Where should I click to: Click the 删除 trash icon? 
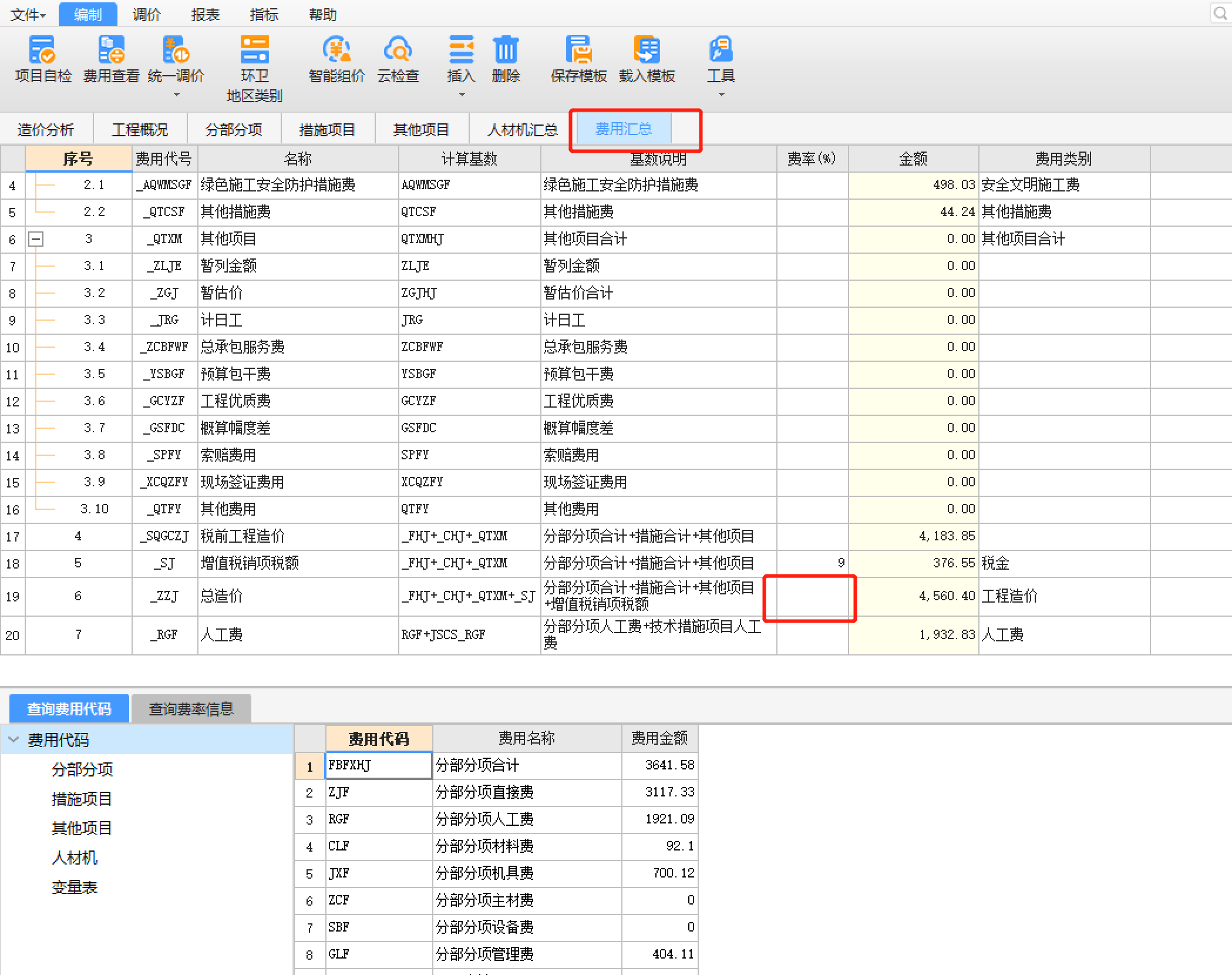tap(506, 51)
